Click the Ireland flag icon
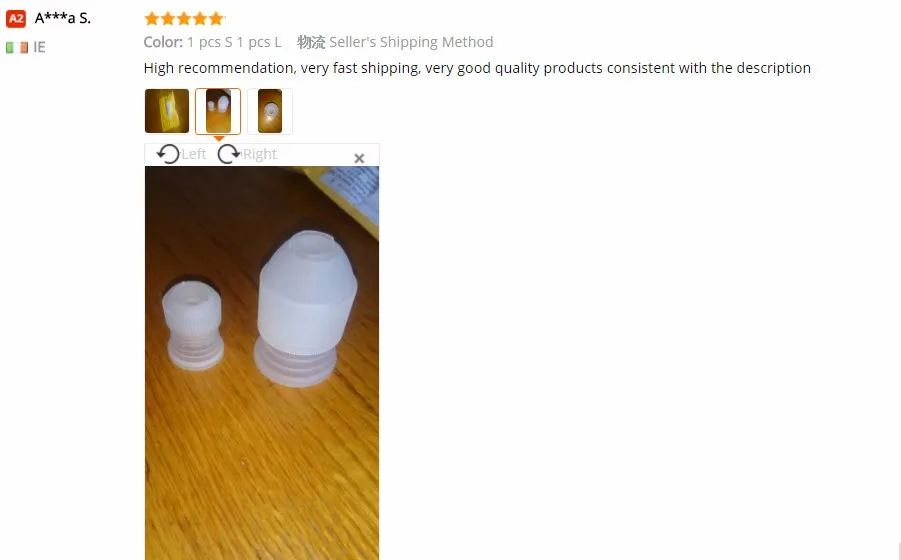Viewport: 901px width, 560px height. [17, 48]
